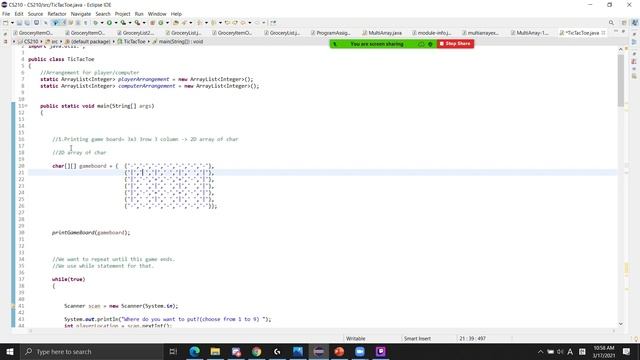Click the editor scroll down arrow
640x360 pixels.
click(x=621, y=324)
